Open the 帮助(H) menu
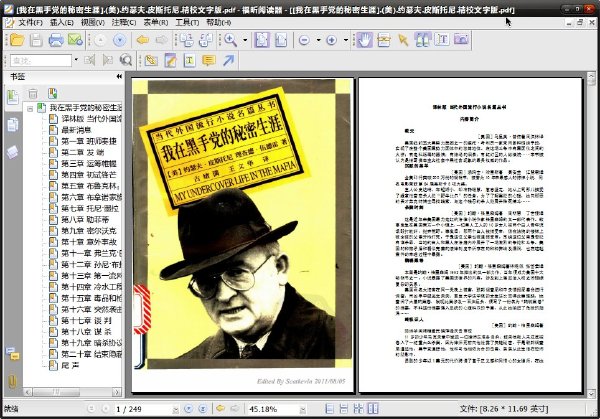Screen dimensions: 600x419 point(218,23)
